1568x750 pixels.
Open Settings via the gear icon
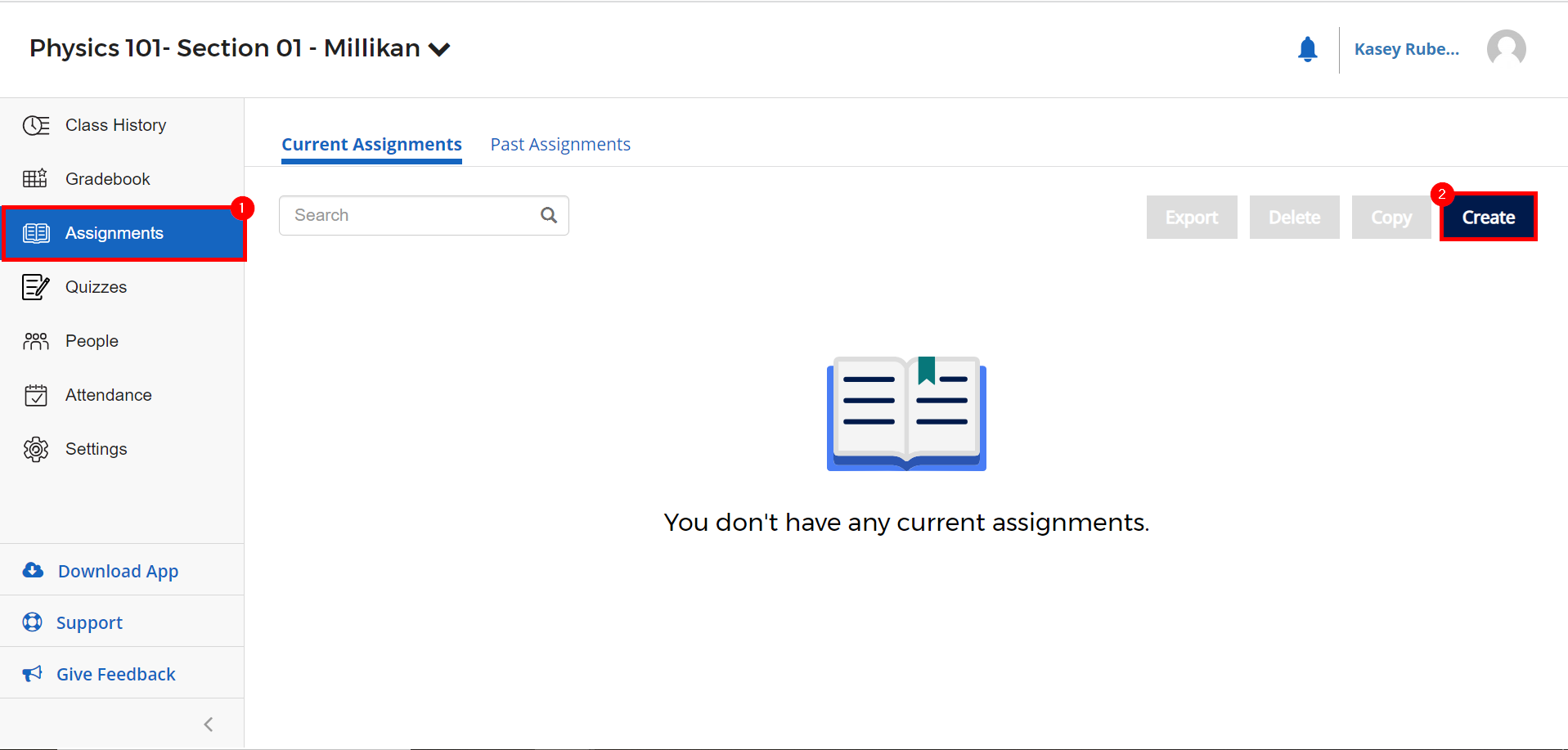[36, 448]
